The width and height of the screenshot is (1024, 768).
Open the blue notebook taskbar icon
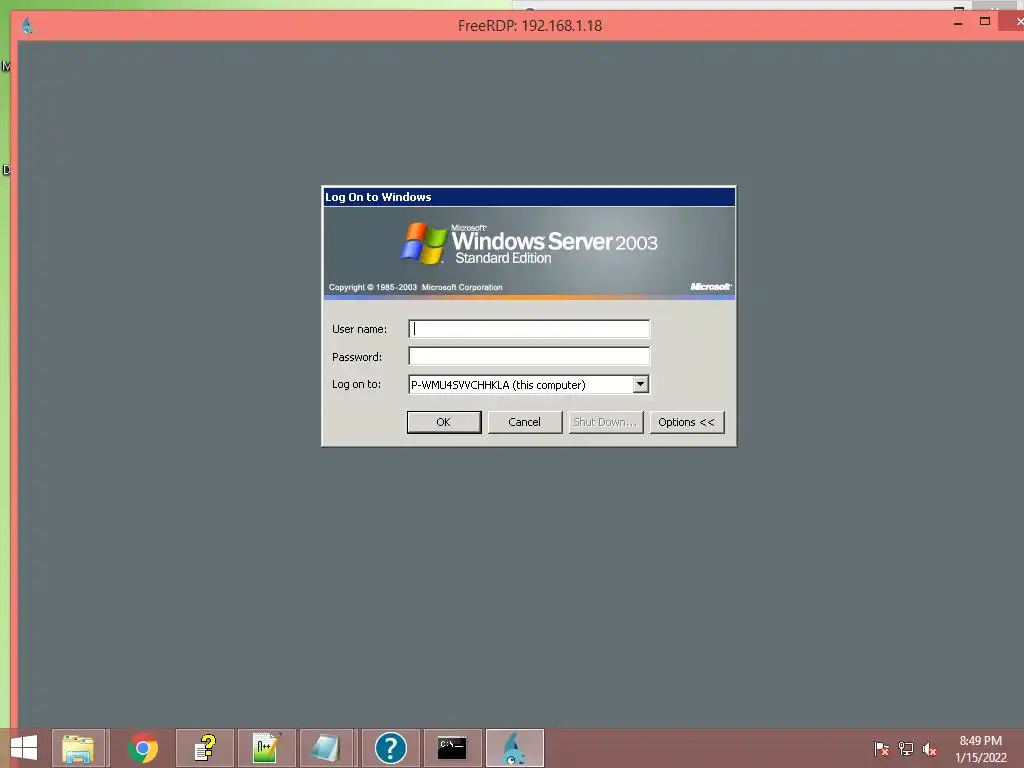(327, 748)
